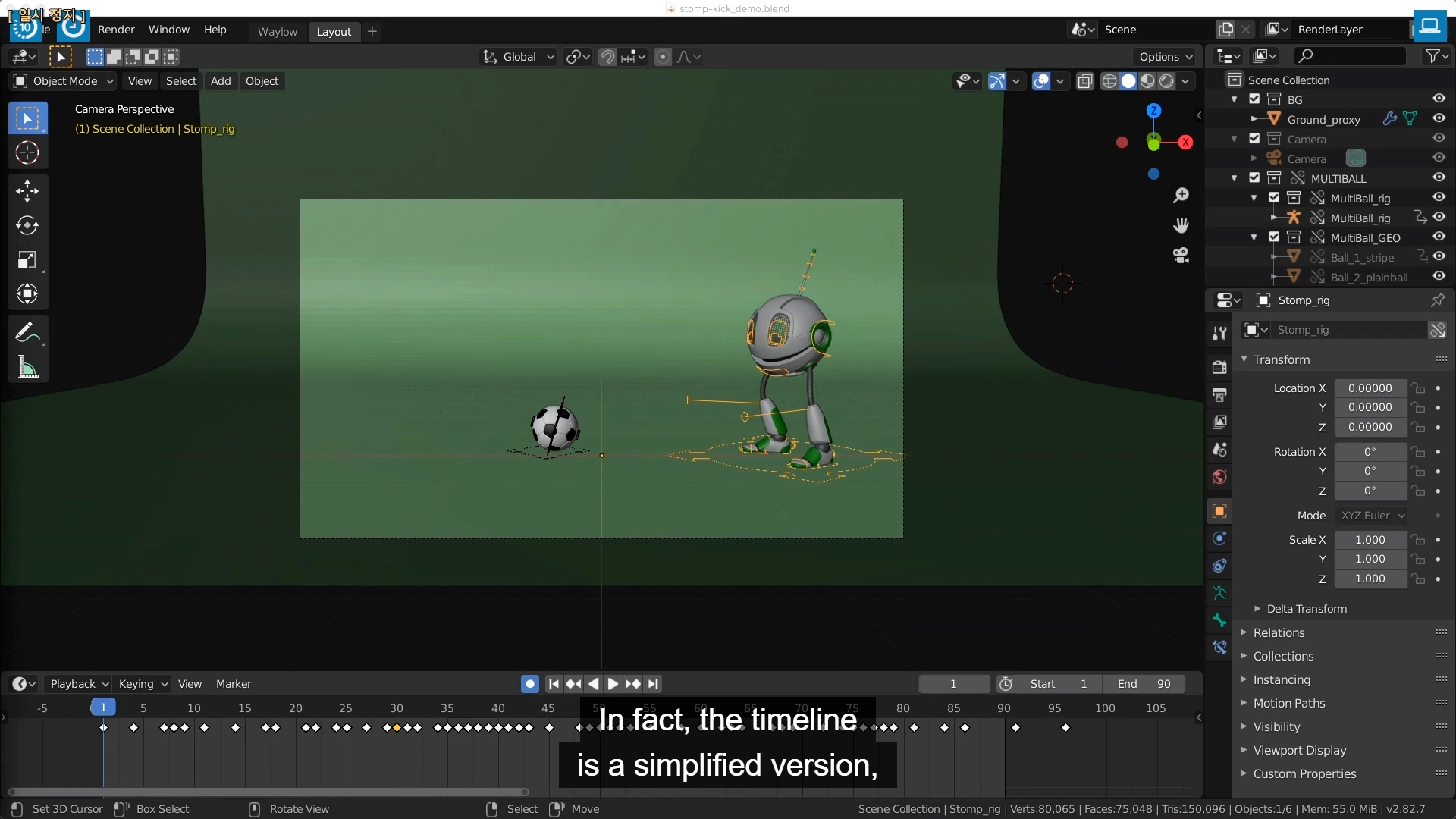Screen dimensions: 1456x819
Task: Pick the Measure ruler tool
Action: 27,368
